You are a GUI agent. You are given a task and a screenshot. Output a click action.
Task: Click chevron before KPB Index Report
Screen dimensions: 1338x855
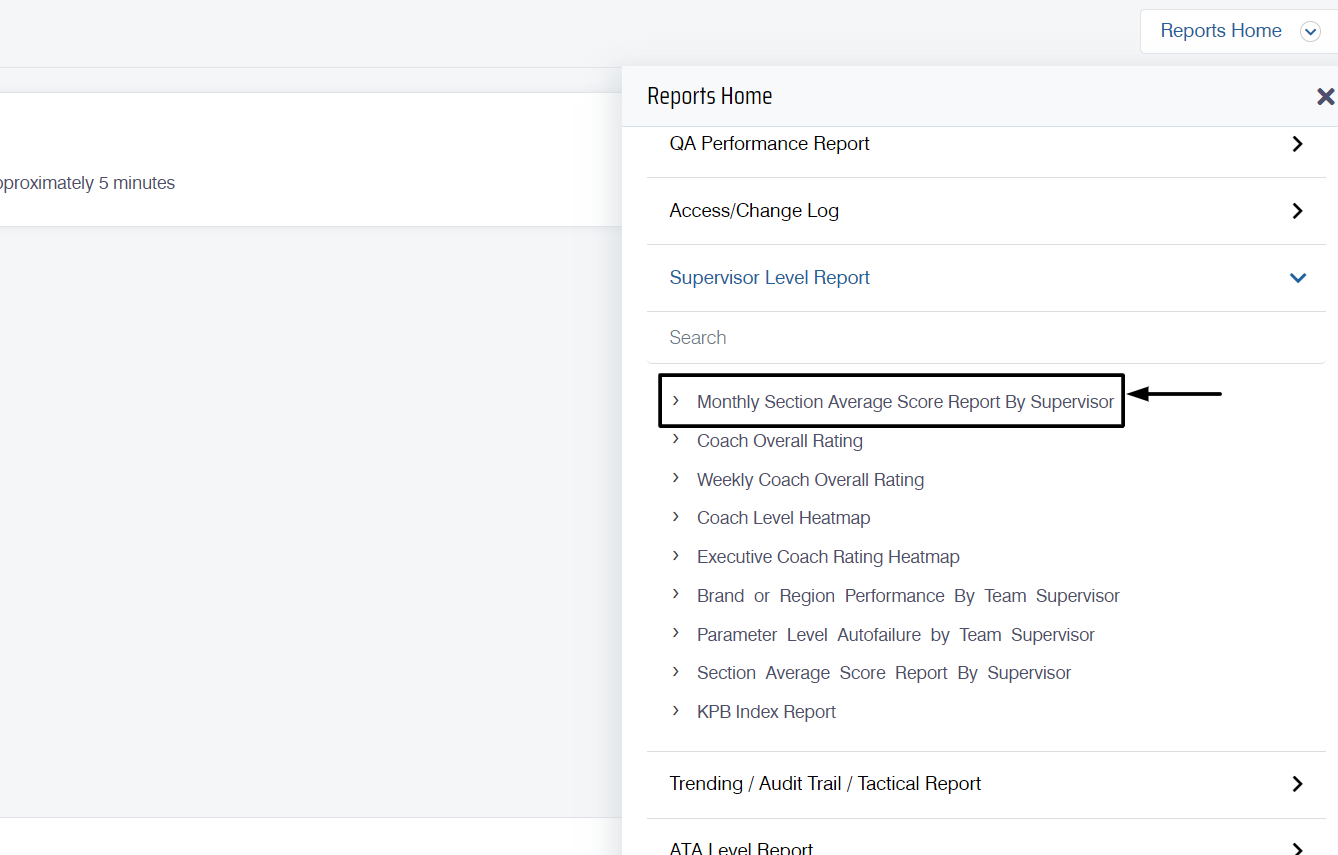[676, 710]
